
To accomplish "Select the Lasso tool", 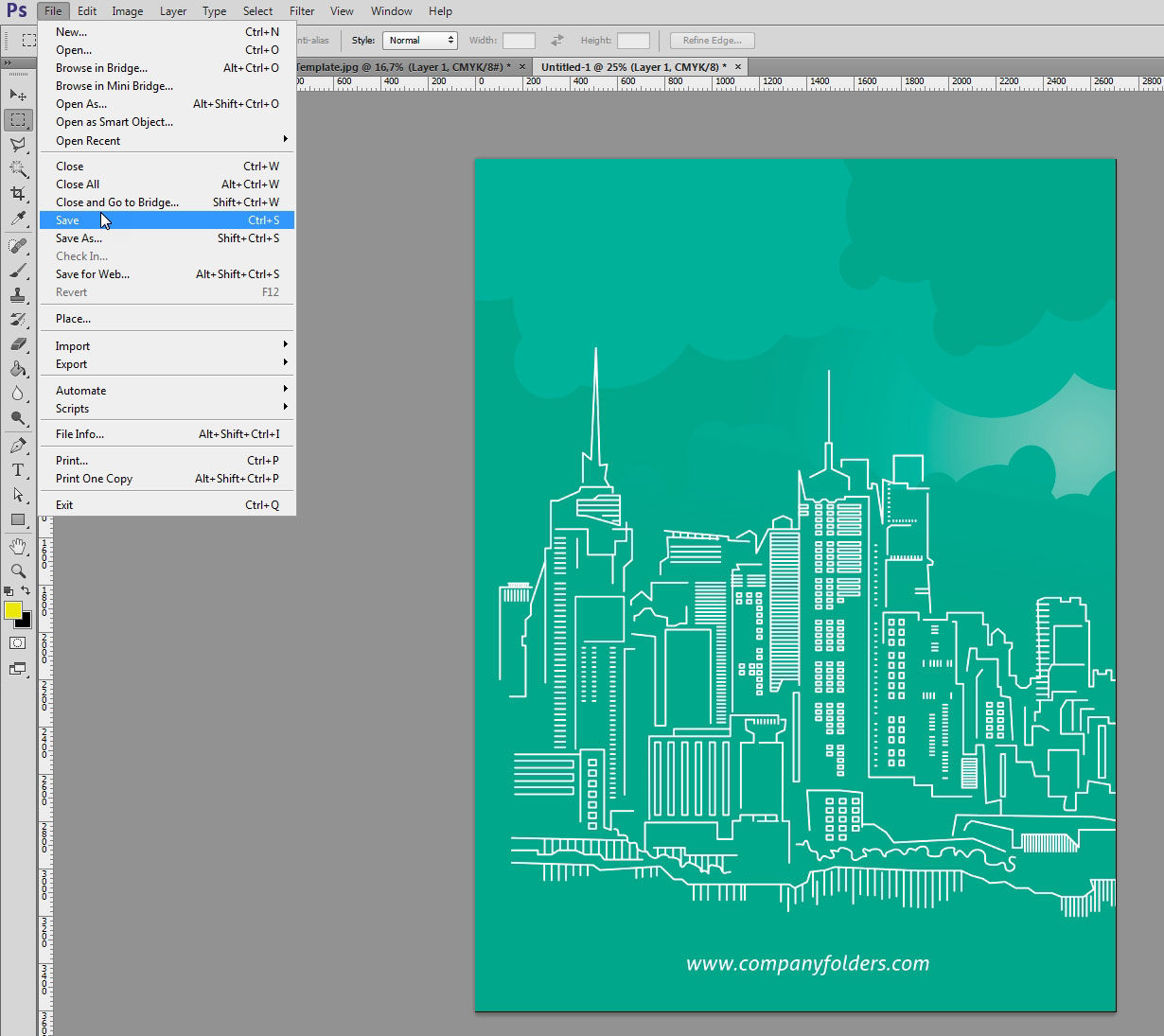I will pyautogui.click(x=18, y=145).
